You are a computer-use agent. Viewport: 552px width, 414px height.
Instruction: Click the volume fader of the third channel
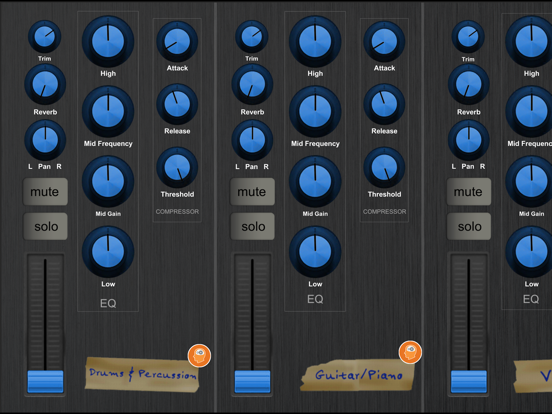(469, 381)
